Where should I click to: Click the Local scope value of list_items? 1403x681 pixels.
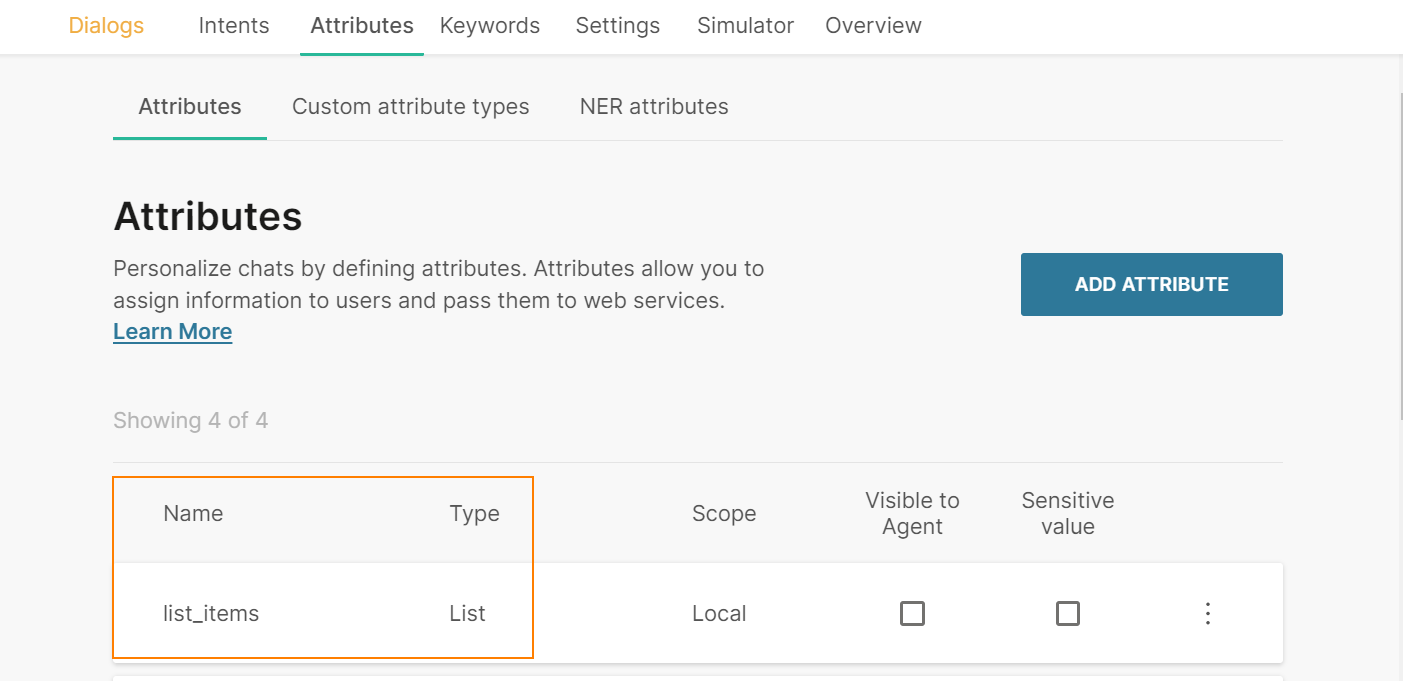[x=719, y=613]
